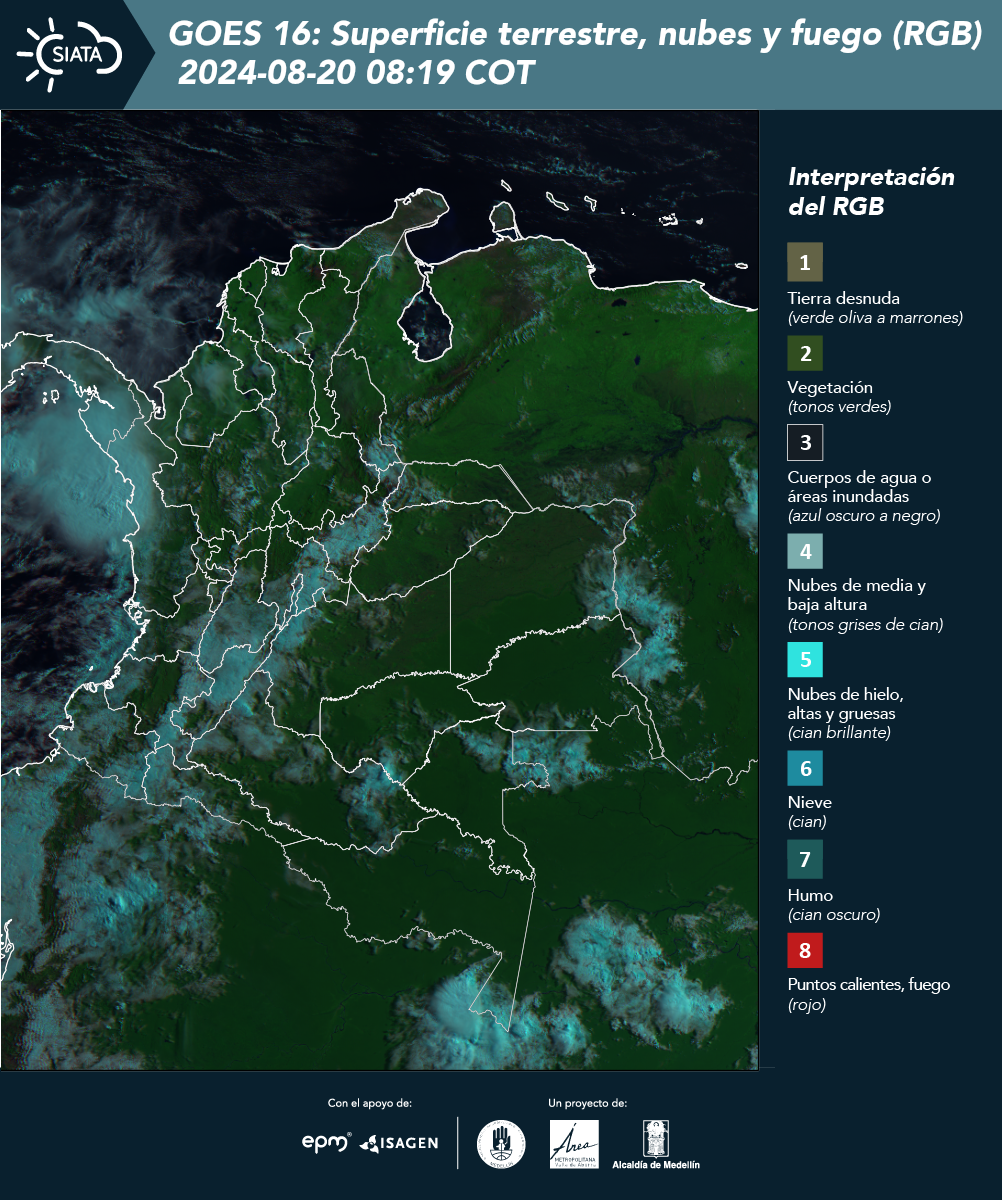The height and width of the screenshot is (1200, 1002).
Task: Click the circular seal logo in the footer
Action: point(501,1144)
